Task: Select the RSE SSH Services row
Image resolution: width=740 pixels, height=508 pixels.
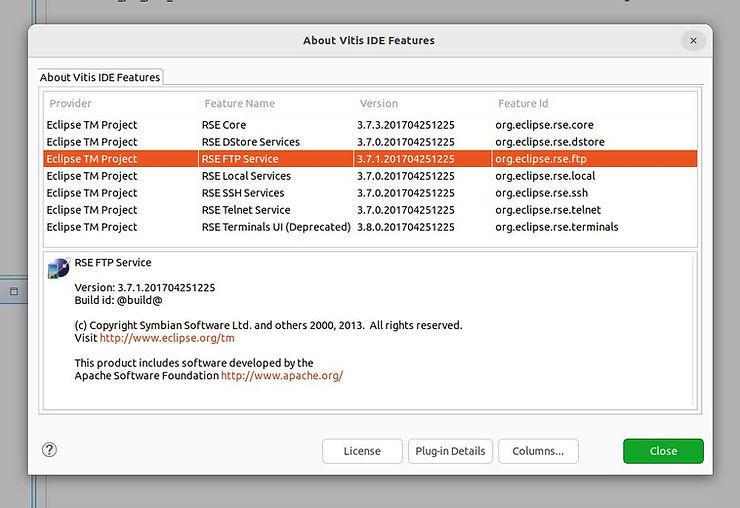Action: click(x=243, y=193)
